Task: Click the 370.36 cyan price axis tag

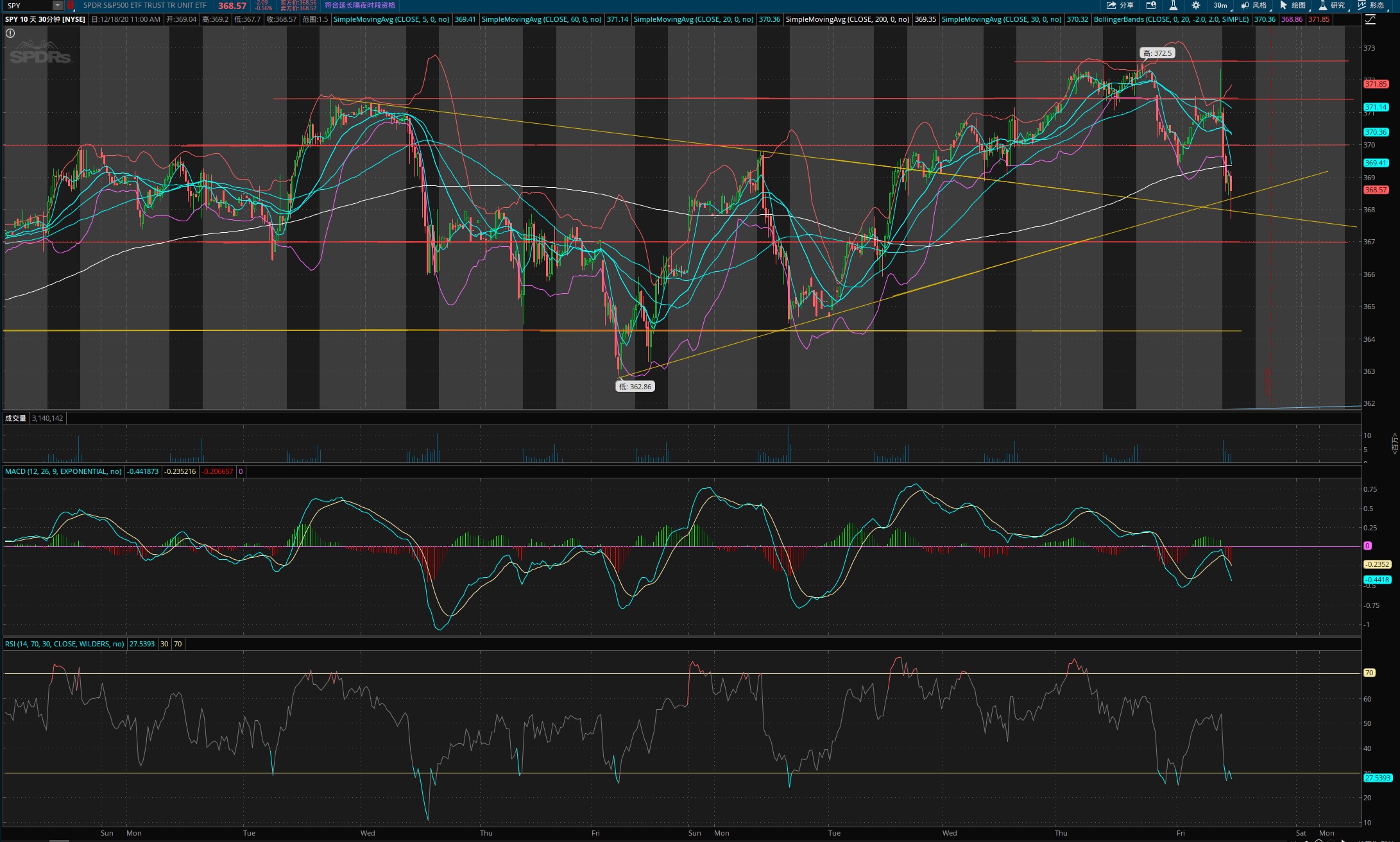Action: click(1376, 132)
